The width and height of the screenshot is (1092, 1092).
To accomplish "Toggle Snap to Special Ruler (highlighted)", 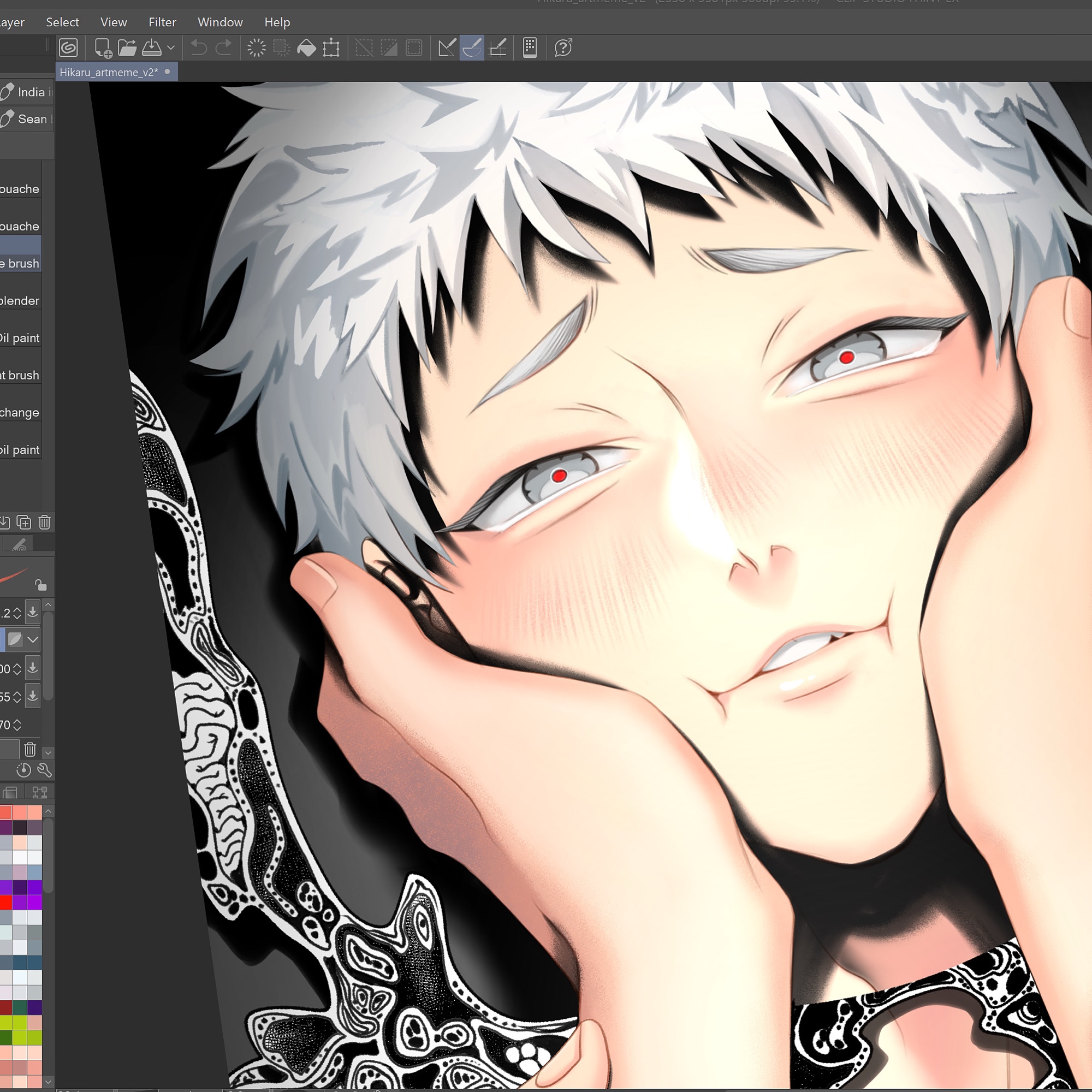I will pos(472,48).
